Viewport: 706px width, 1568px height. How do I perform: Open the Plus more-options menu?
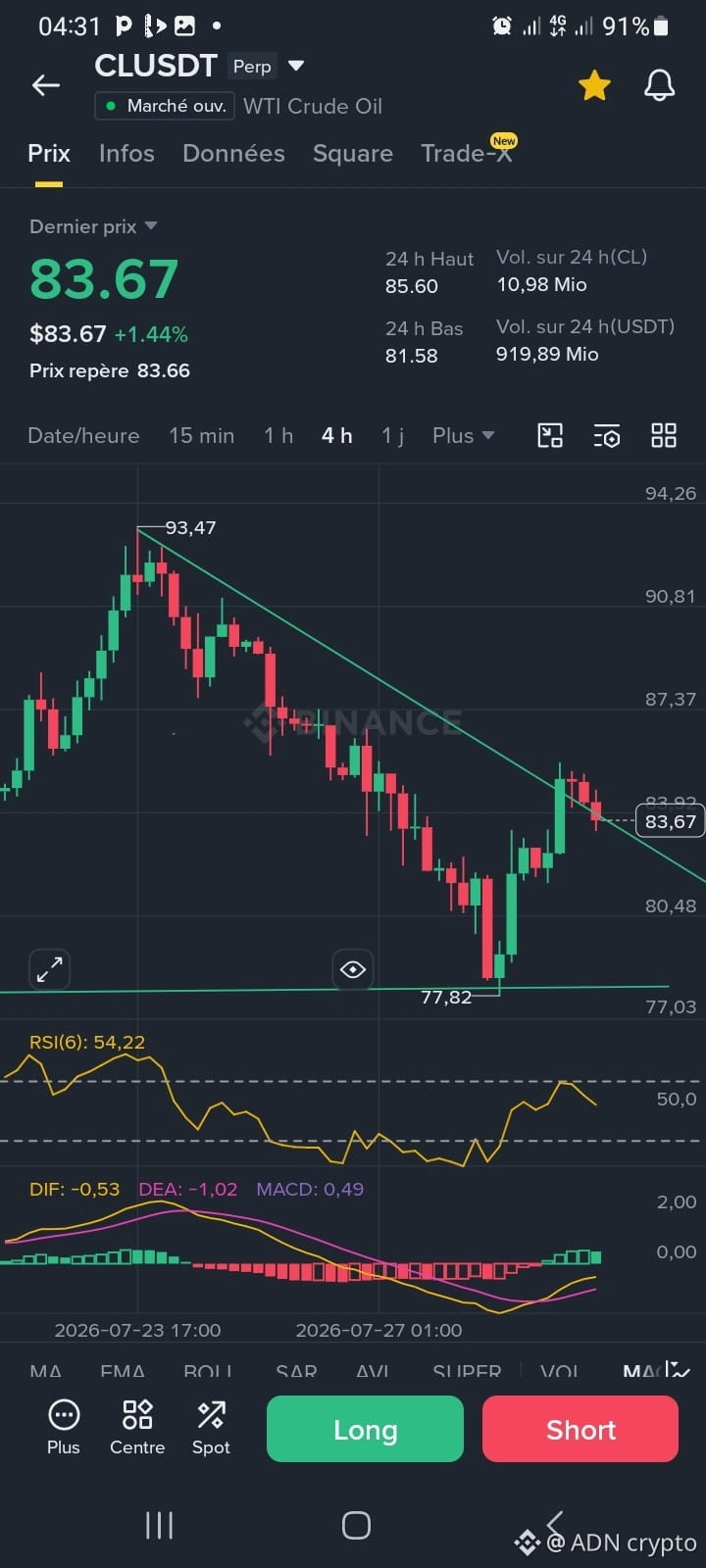point(64,1426)
